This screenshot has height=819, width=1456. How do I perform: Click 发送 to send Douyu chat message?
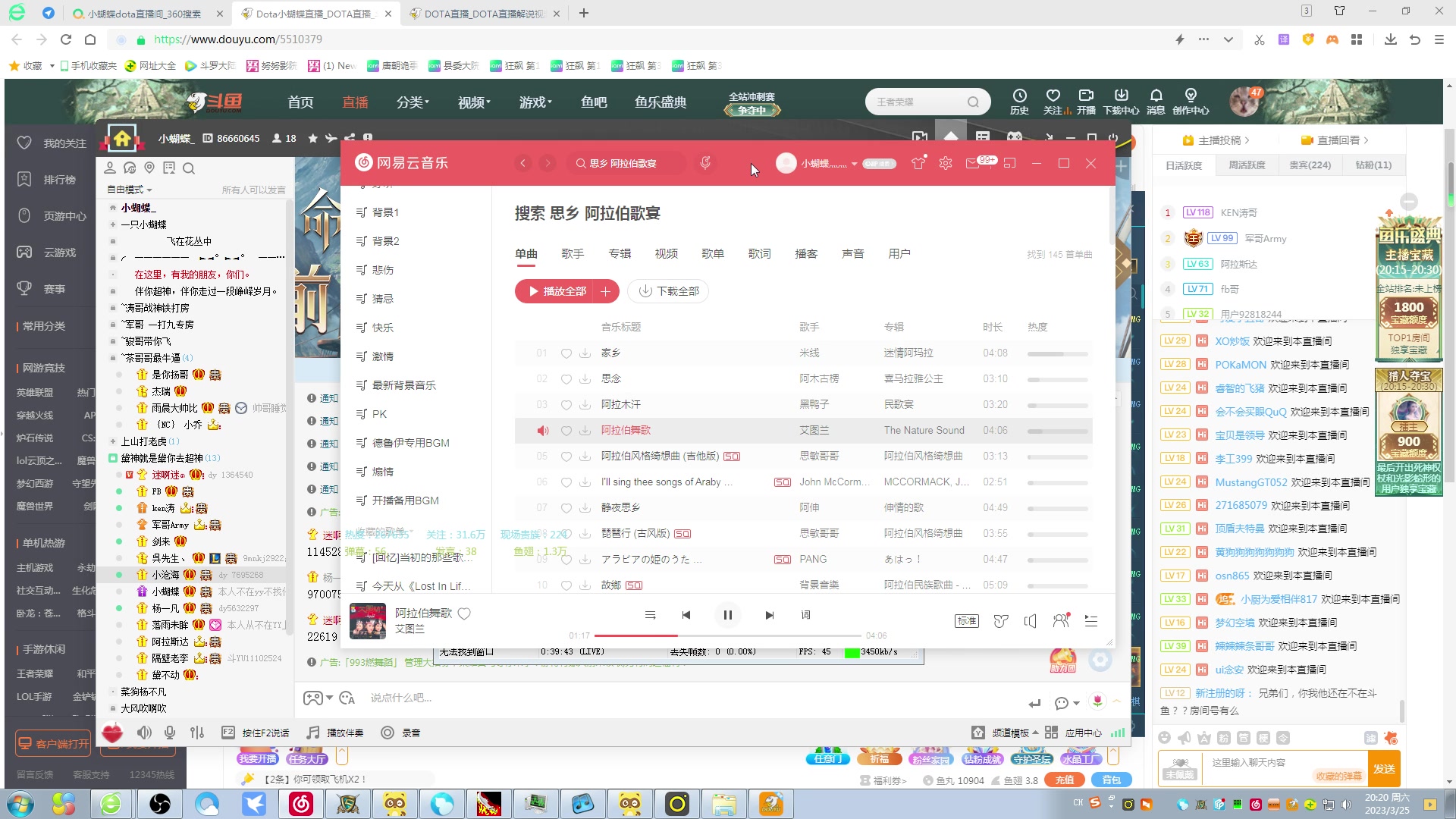tap(1384, 769)
